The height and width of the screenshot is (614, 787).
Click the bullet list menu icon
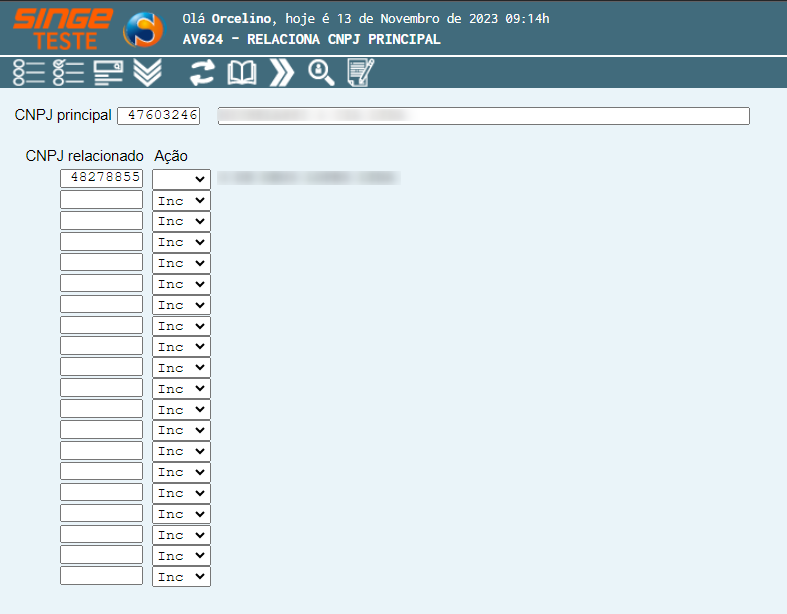pos(29,72)
